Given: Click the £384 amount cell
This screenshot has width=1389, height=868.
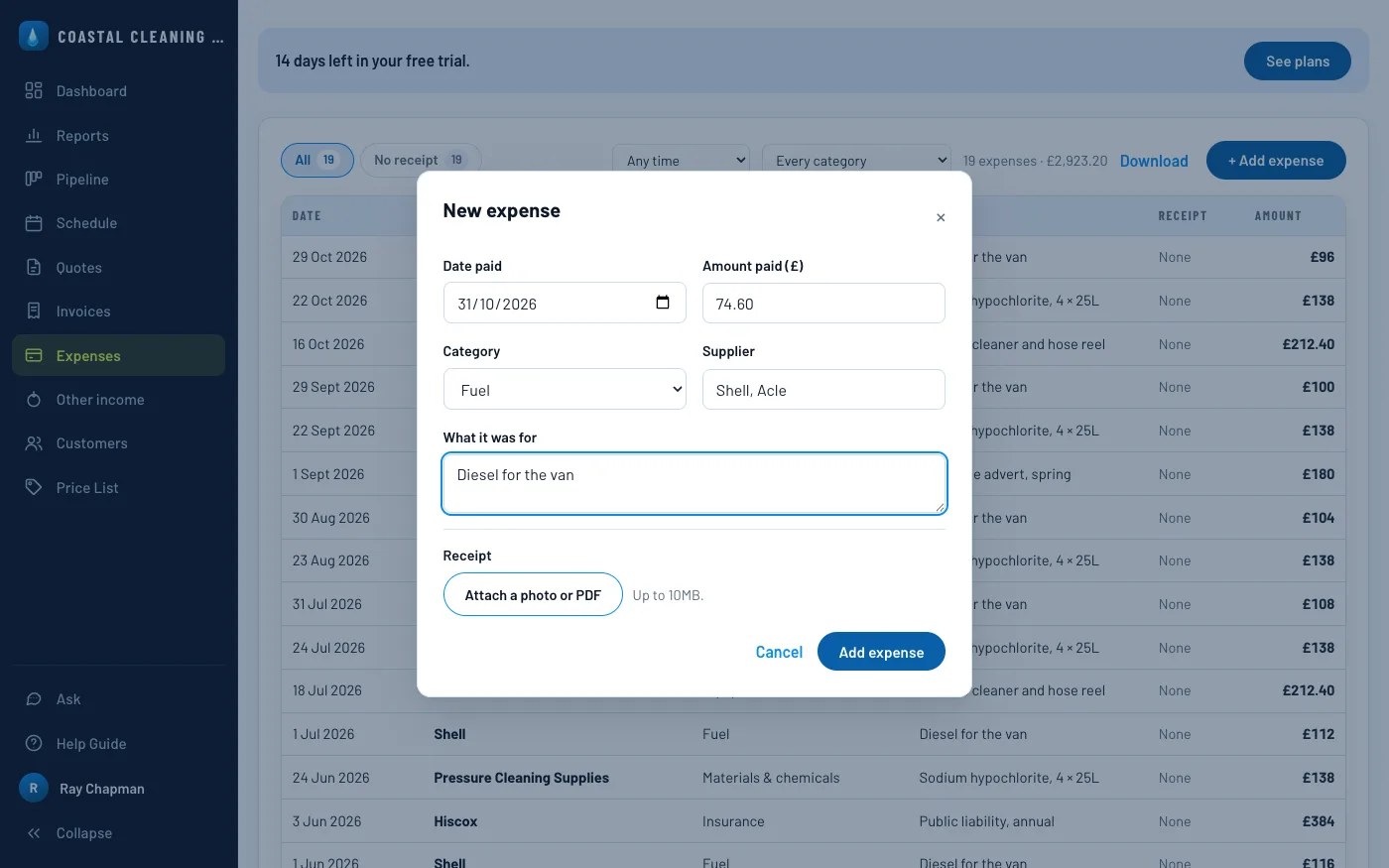Looking at the screenshot, I should (x=1318, y=821).
